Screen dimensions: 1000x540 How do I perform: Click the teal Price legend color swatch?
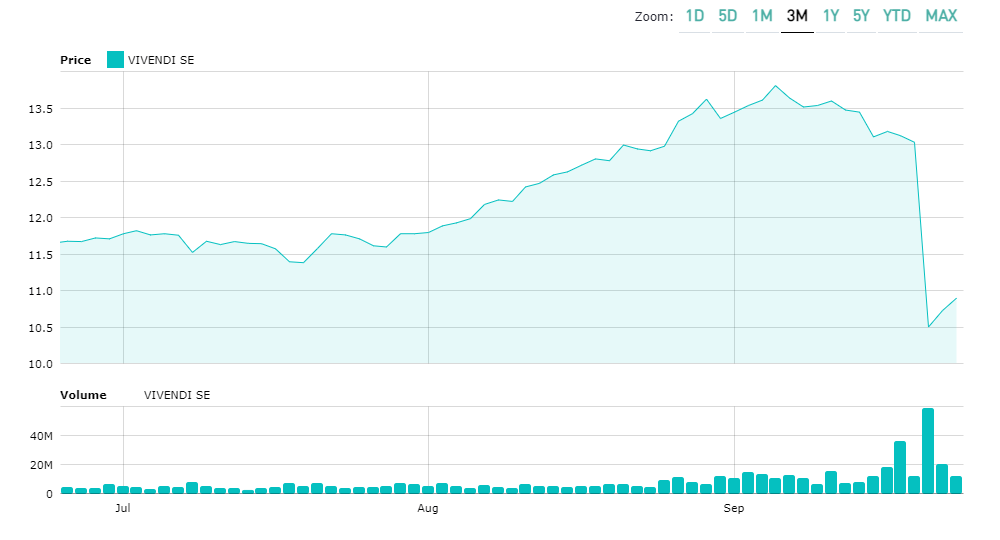click(115, 60)
